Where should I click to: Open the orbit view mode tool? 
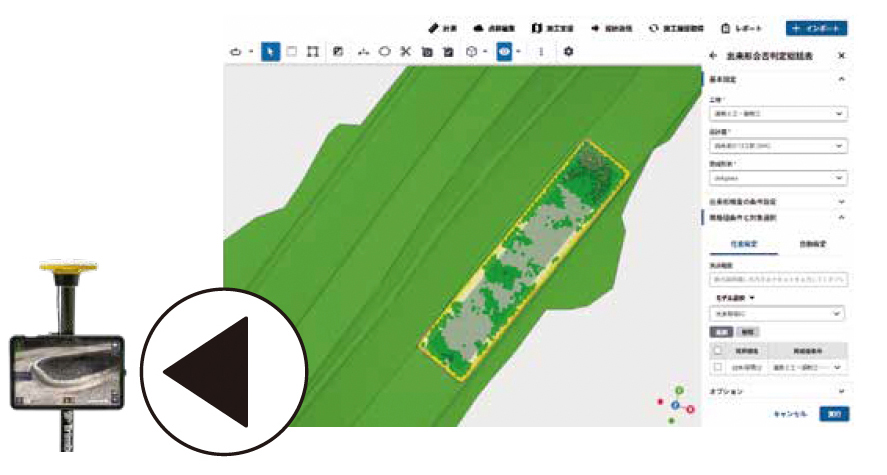pyautogui.click(x=236, y=52)
